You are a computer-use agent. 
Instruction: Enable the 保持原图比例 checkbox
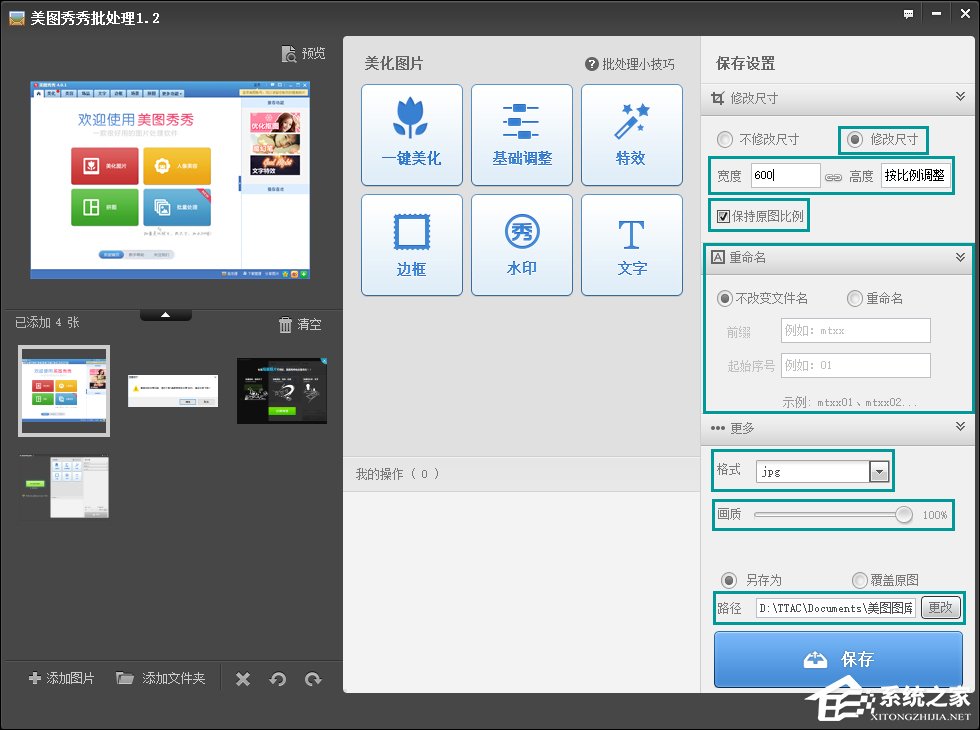tap(722, 214)
